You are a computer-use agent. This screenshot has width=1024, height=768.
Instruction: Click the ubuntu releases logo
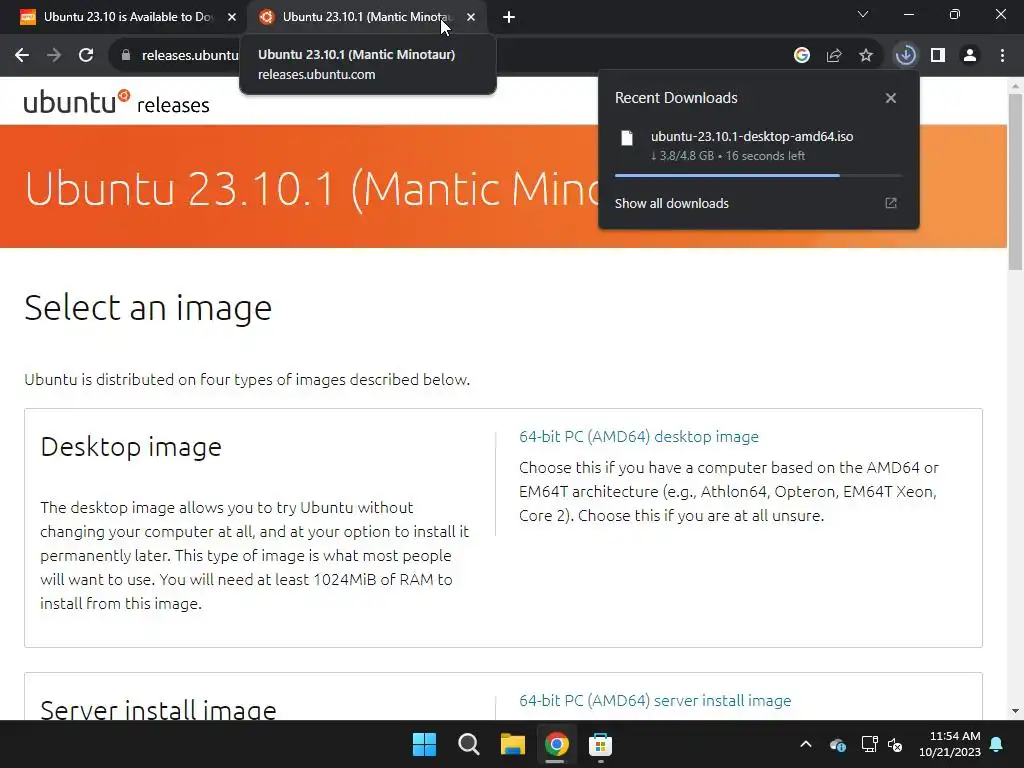pyautogui.click(x=116, y=103)
